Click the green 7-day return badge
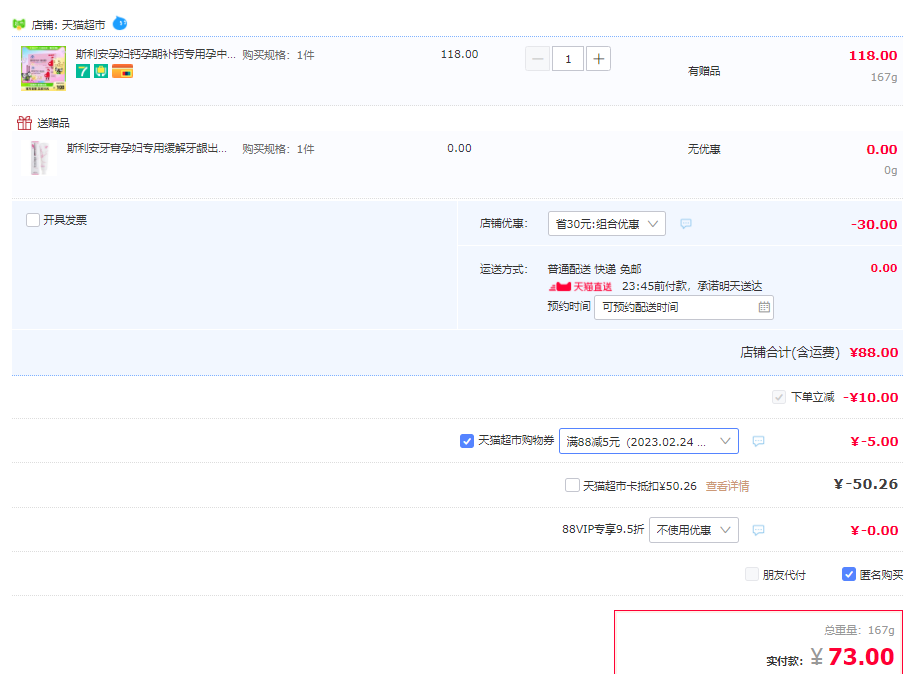Viewport: 921px width, 674px height. point(83,72)
